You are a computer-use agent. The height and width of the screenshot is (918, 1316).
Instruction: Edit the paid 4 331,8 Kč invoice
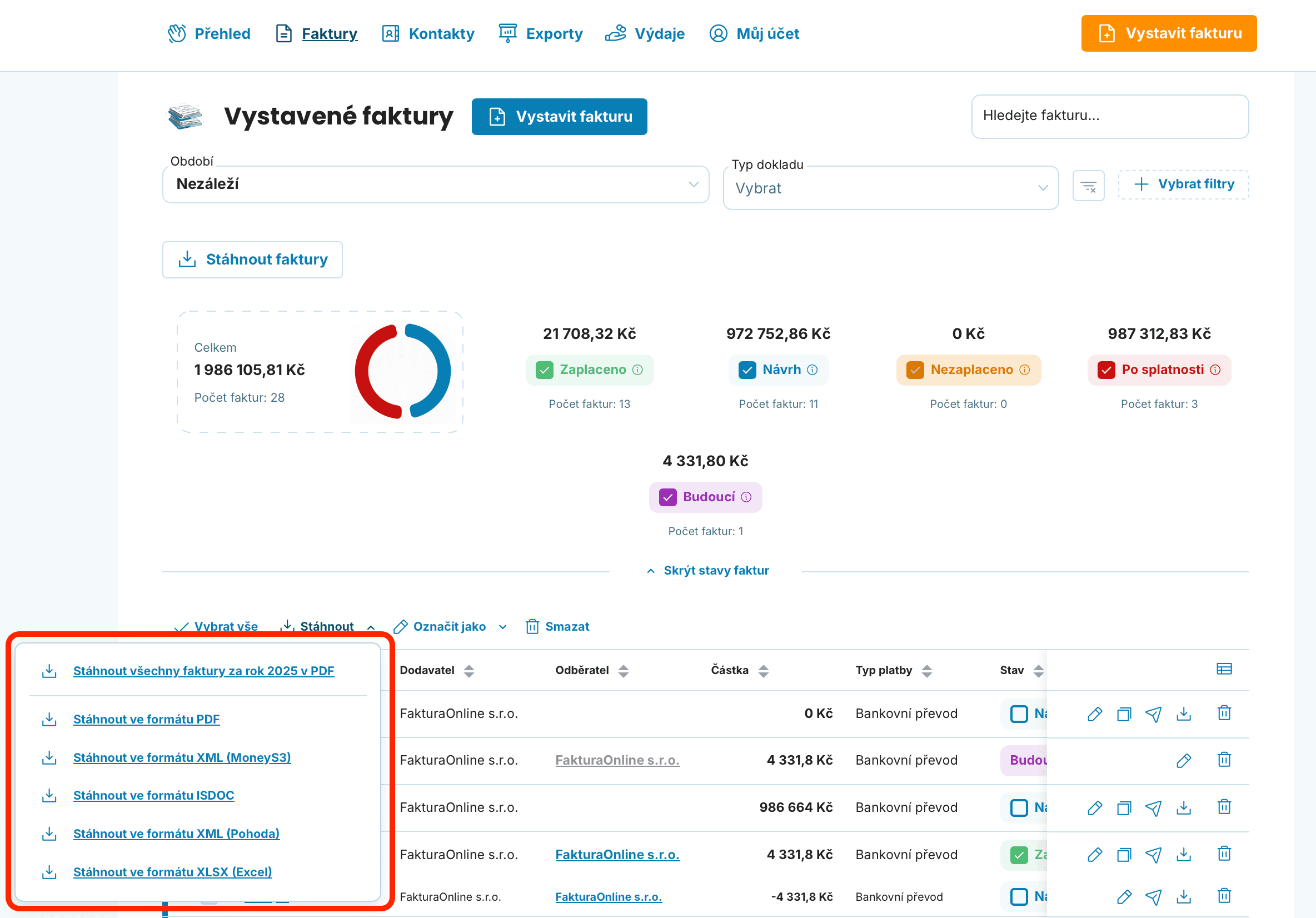1094,855
